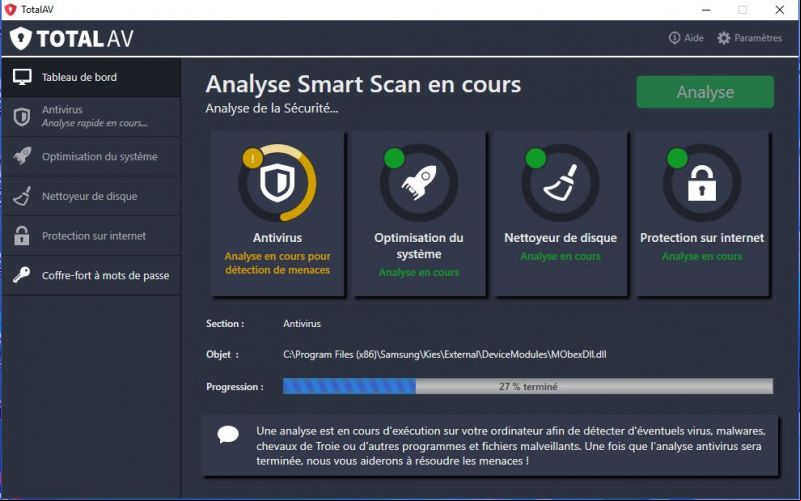Open Coffre-fort à mots de passe
This screenshot has width=801, height=501.
[91, 275]
